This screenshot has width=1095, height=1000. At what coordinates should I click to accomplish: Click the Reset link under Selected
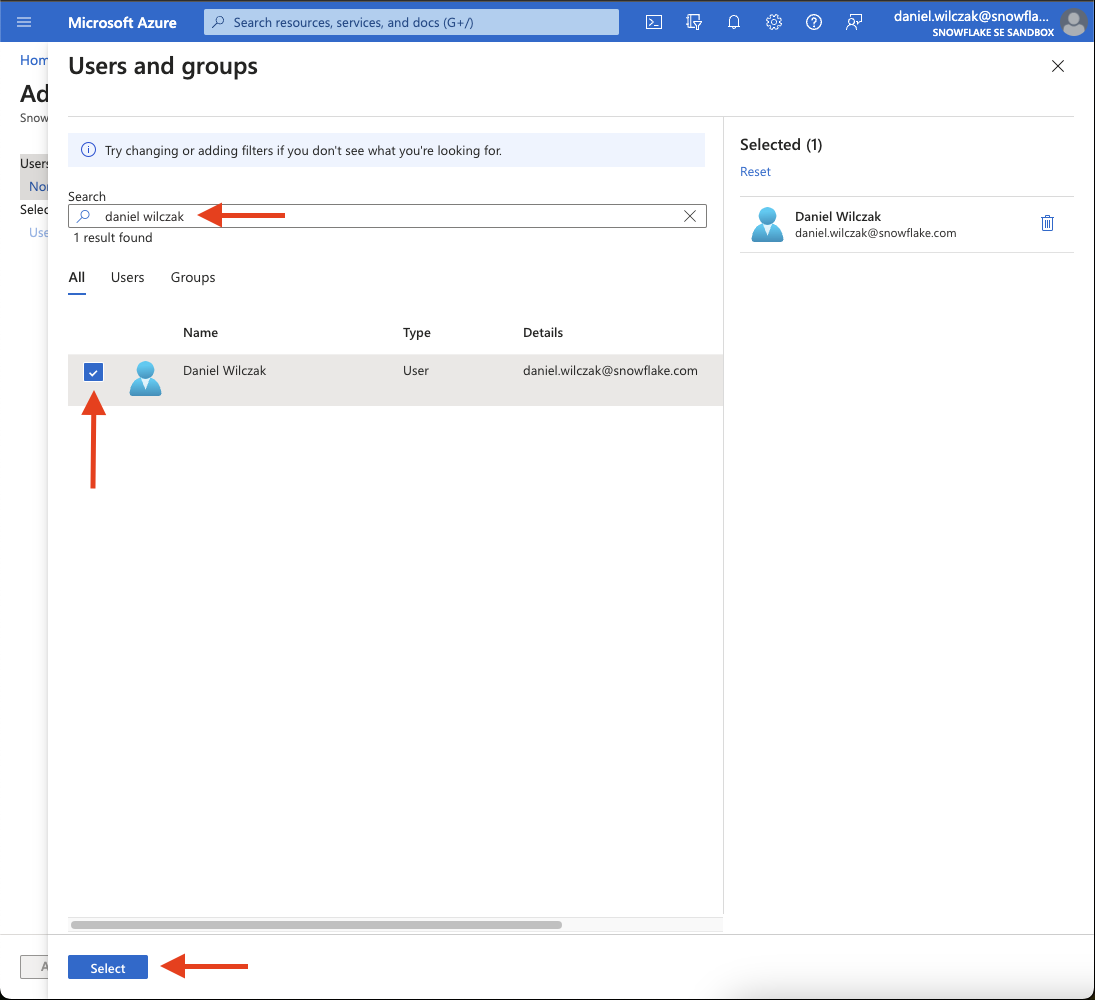pyautogui.click(x=755, y=172)
